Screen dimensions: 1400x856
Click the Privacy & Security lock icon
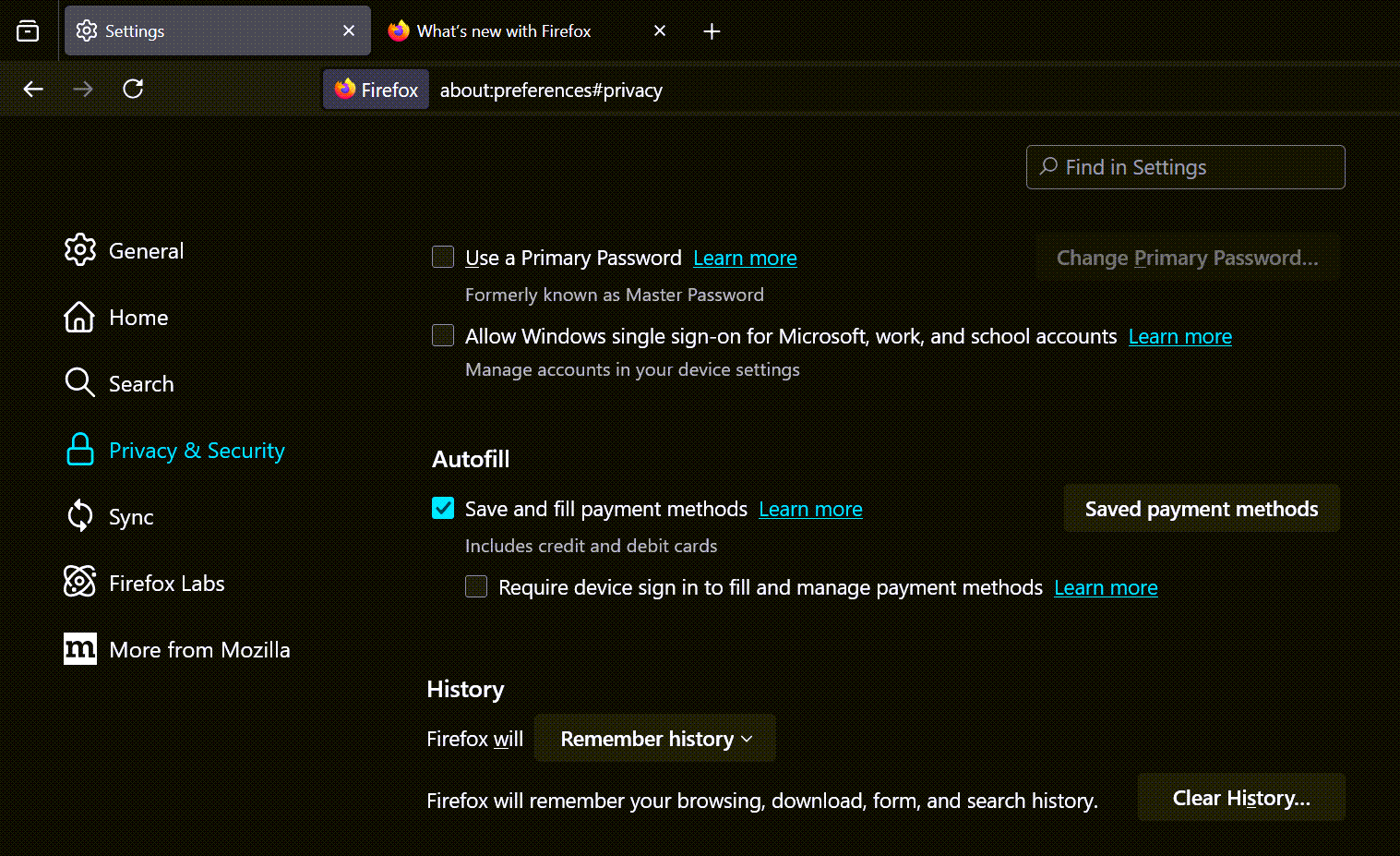pyautogui.click(x=80, y=450)
